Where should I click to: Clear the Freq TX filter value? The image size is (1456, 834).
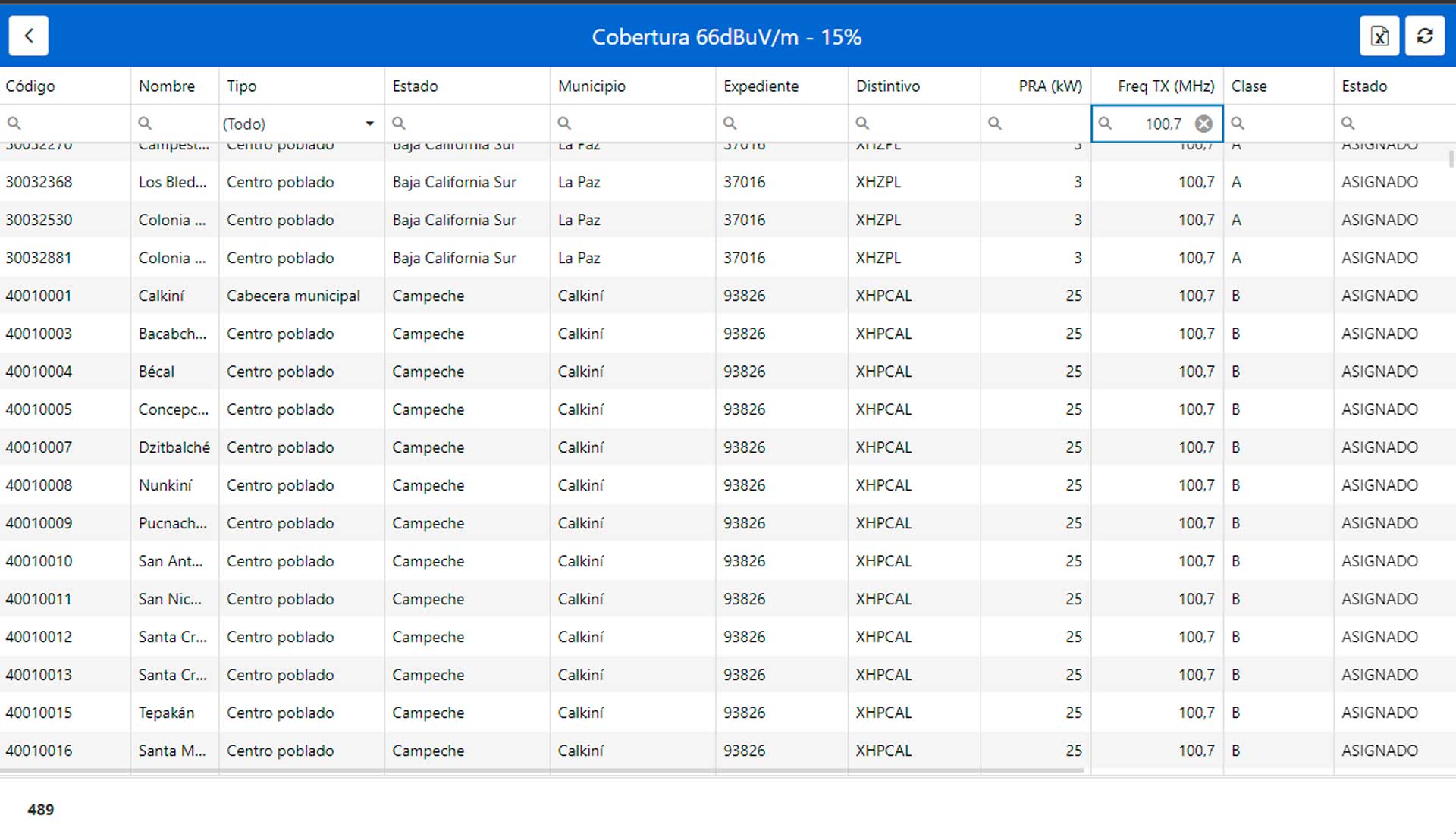tap(1203, 124)
